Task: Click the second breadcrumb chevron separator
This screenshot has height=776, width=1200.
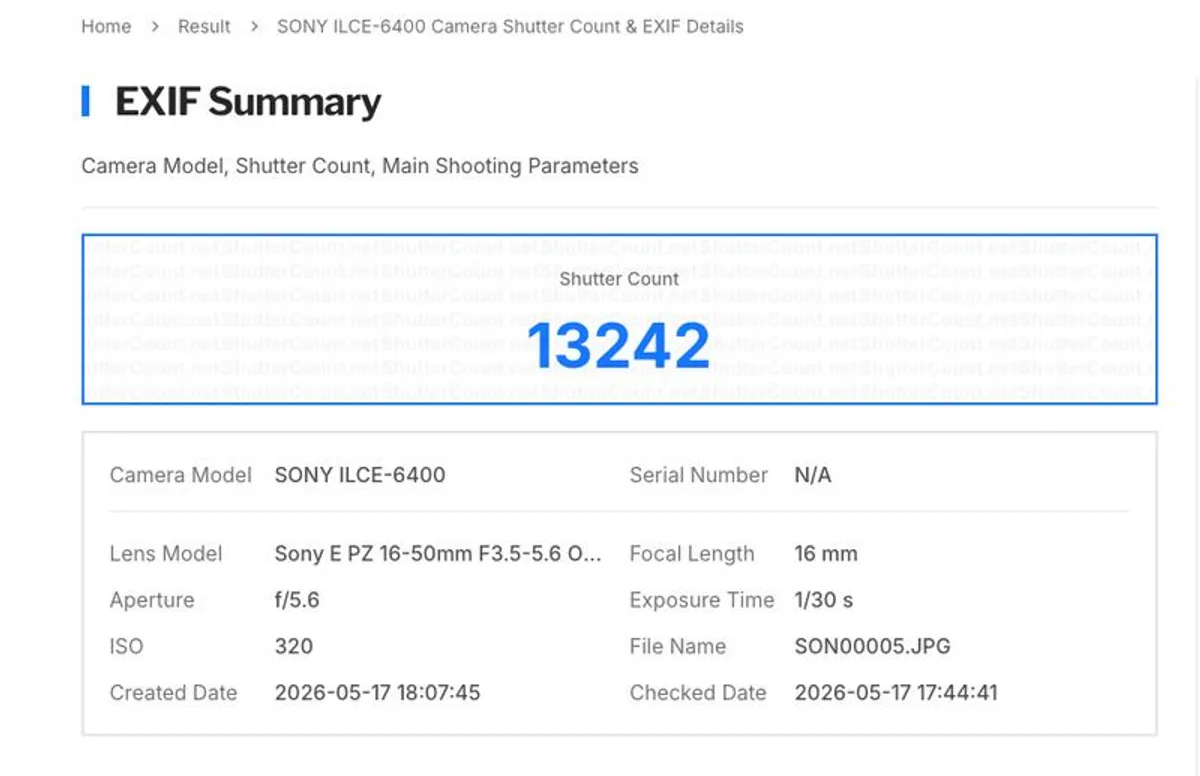Action: (254, 27)
